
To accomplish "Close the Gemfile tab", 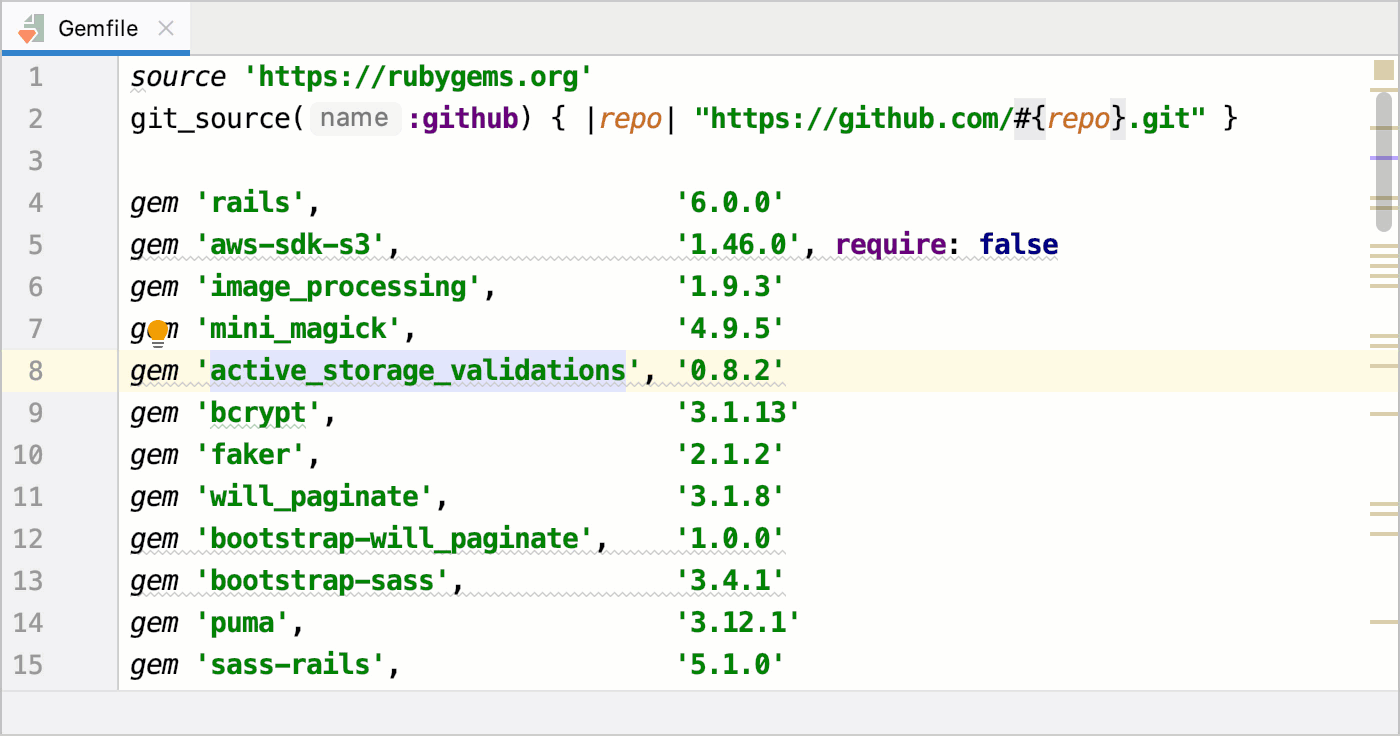I will tap(166, 28).
